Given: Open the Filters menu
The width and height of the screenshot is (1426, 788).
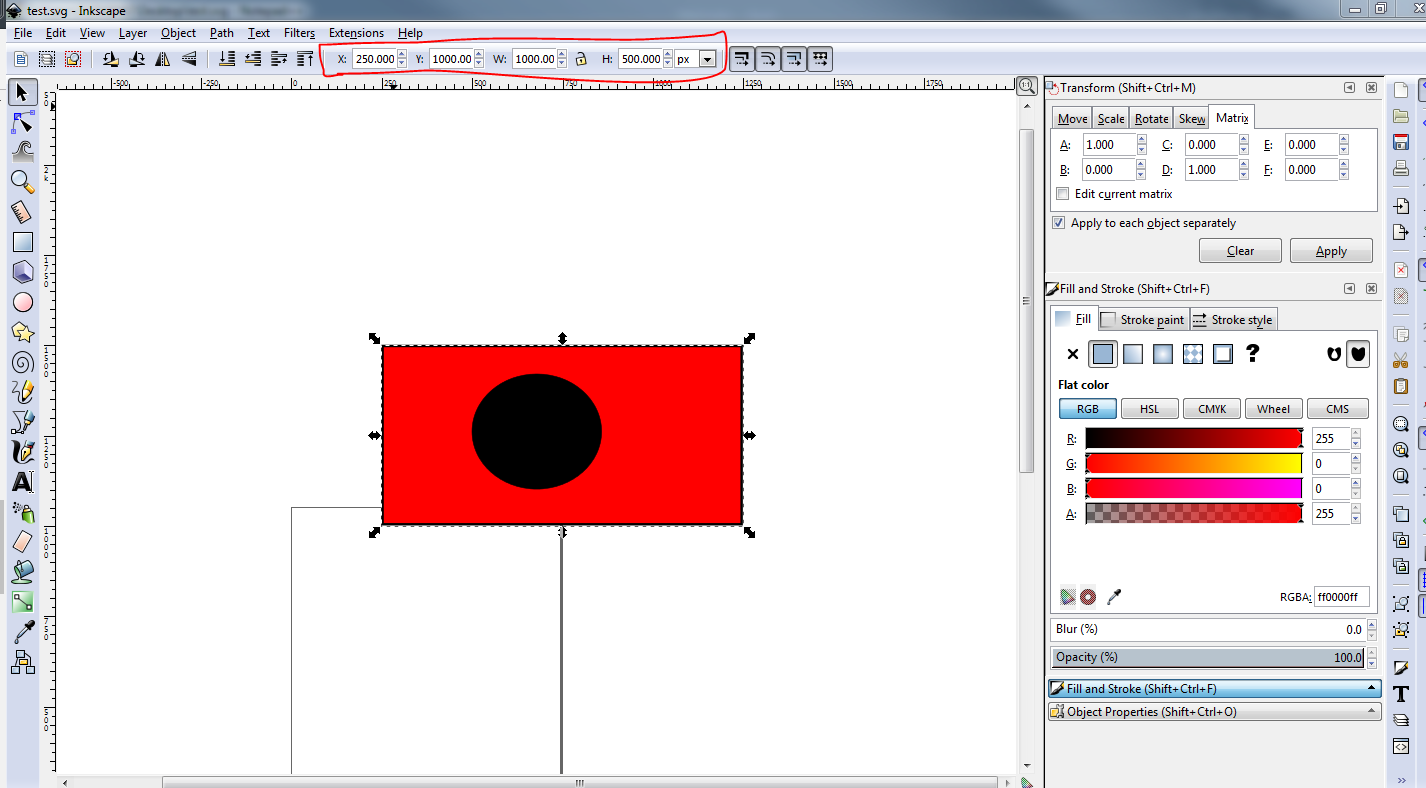Looking at the screenshot, I should [x=299, y=32].
